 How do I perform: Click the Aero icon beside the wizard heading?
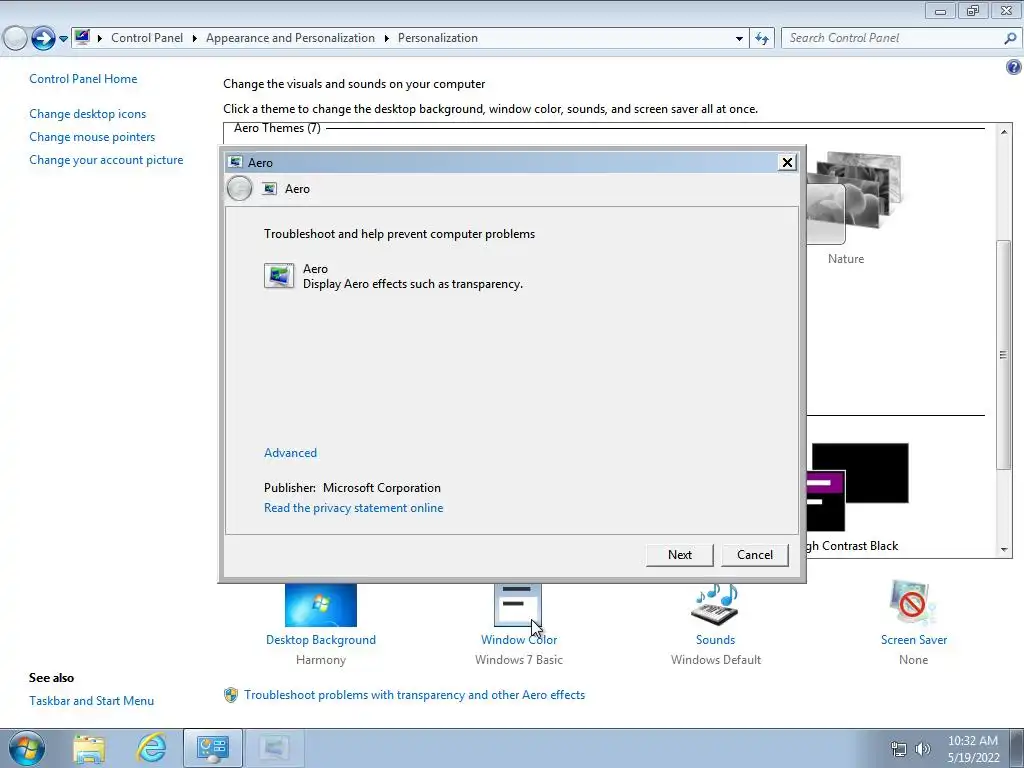269,189
